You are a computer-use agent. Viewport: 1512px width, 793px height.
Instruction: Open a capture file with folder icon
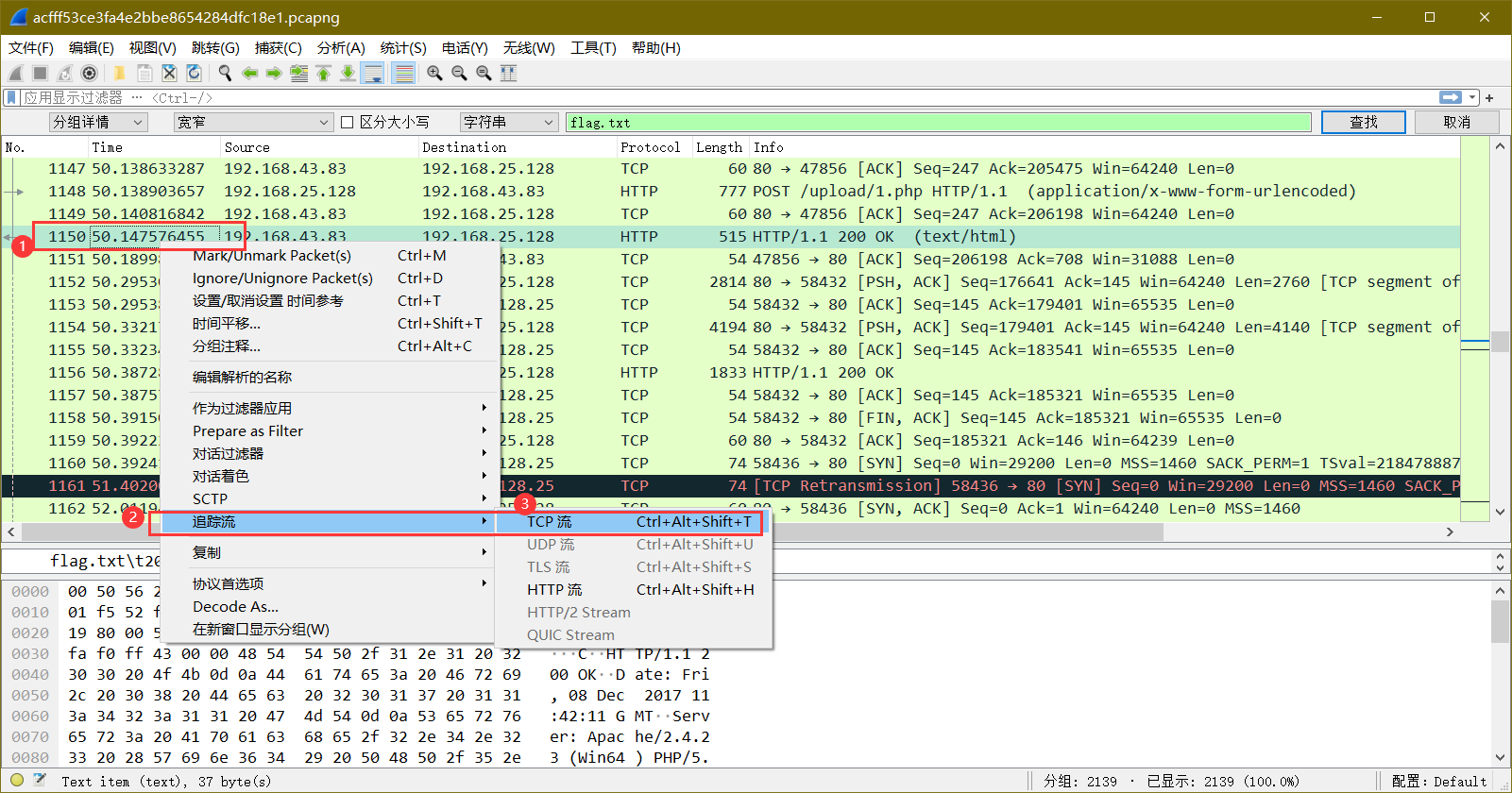[119, 73]
